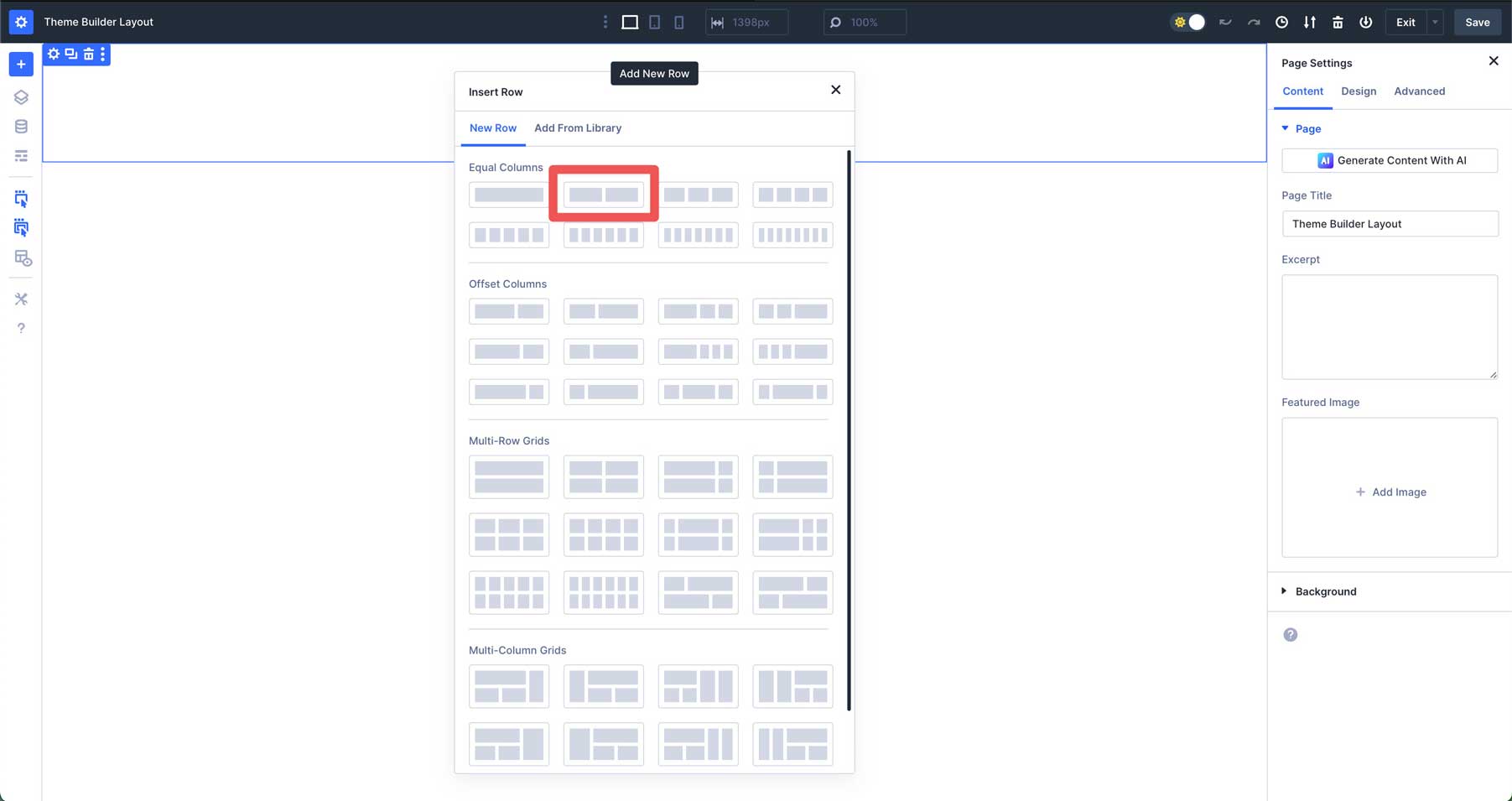Open the Design tab in Page Settings
Image resolution: width=1512 pixels, height=801 pixels.
1359,91
